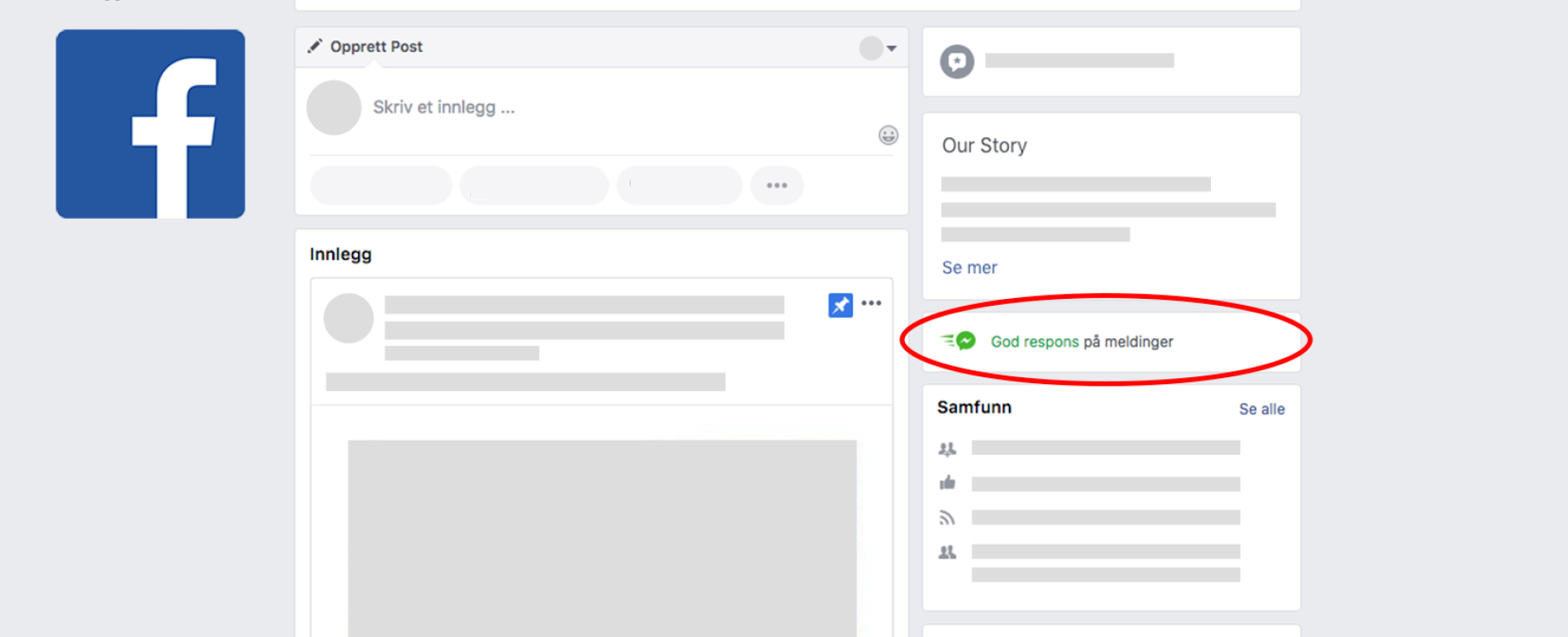
Task: Open Se alle link in Samfunn
Action: pyautogui.click(x=1261, y=409)
